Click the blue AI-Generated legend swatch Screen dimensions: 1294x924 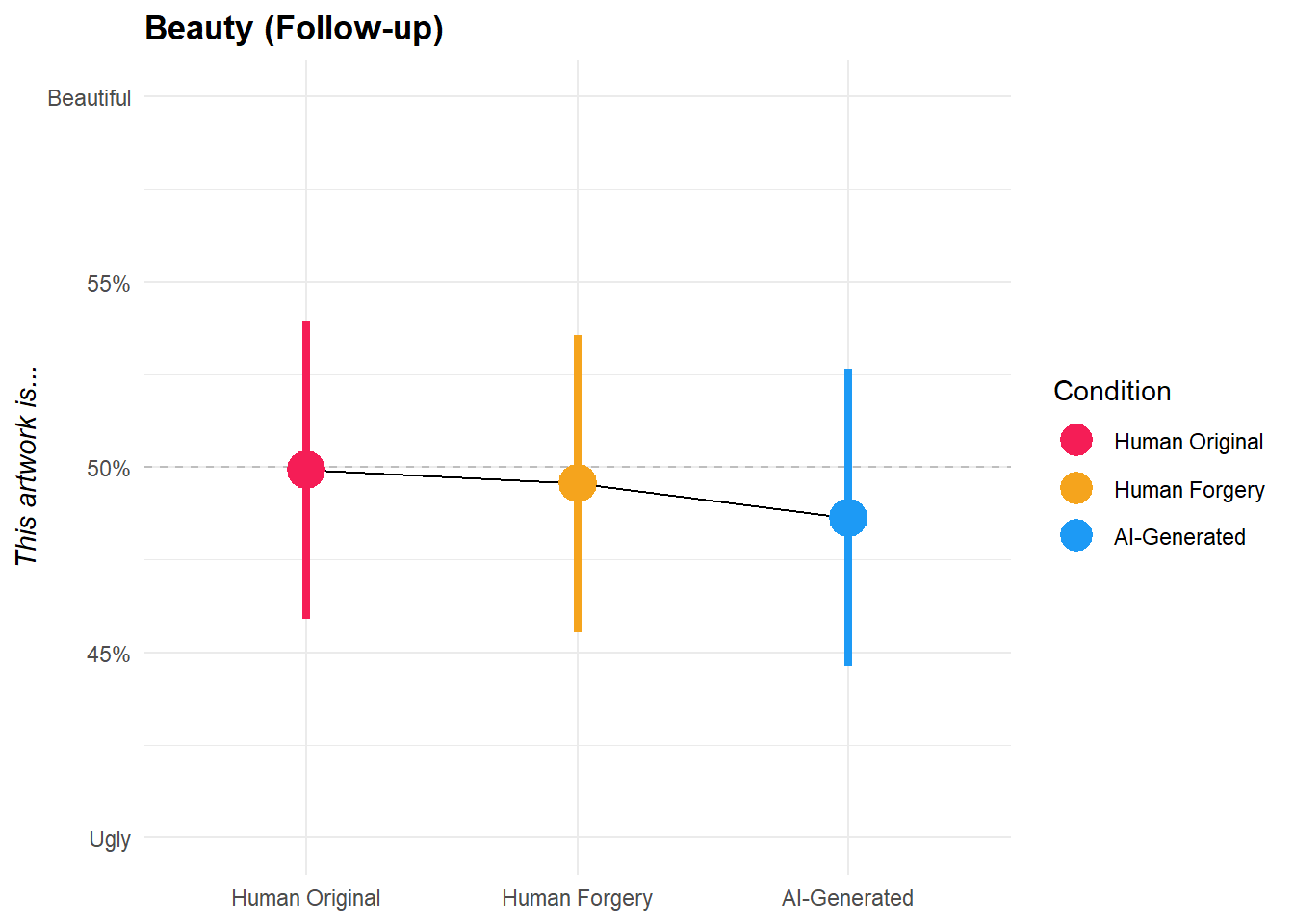coord(1075,535)
